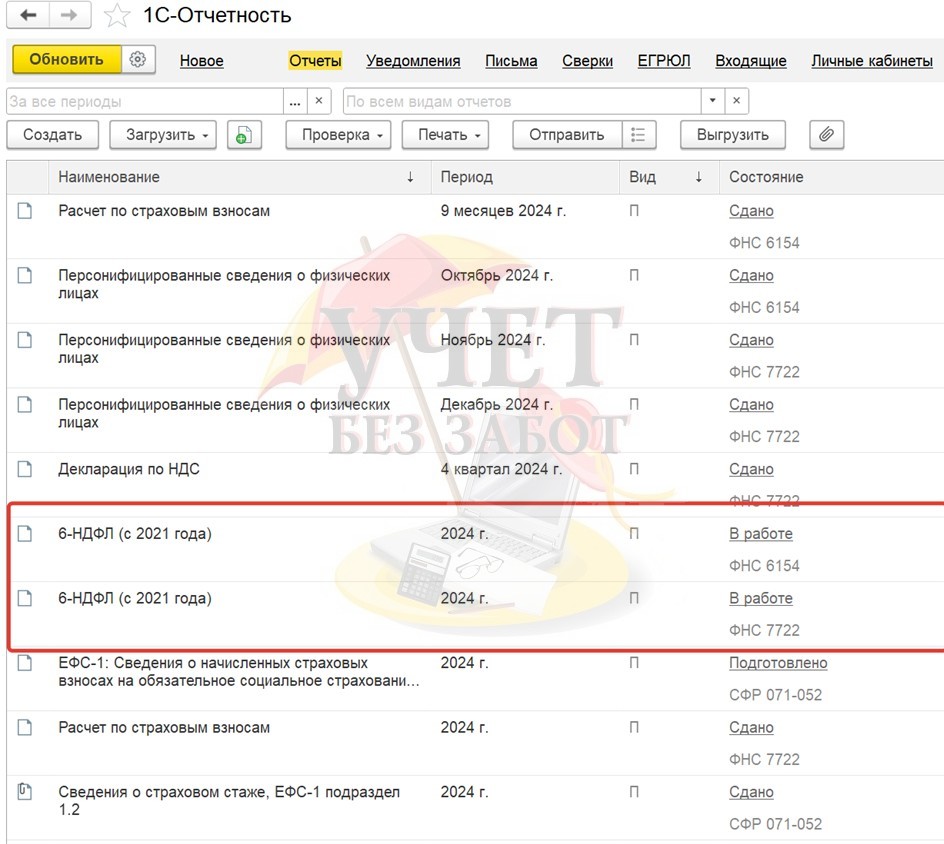
Task: Click icon of Сведения о страховом стаже row
Action: pos(25,791)
